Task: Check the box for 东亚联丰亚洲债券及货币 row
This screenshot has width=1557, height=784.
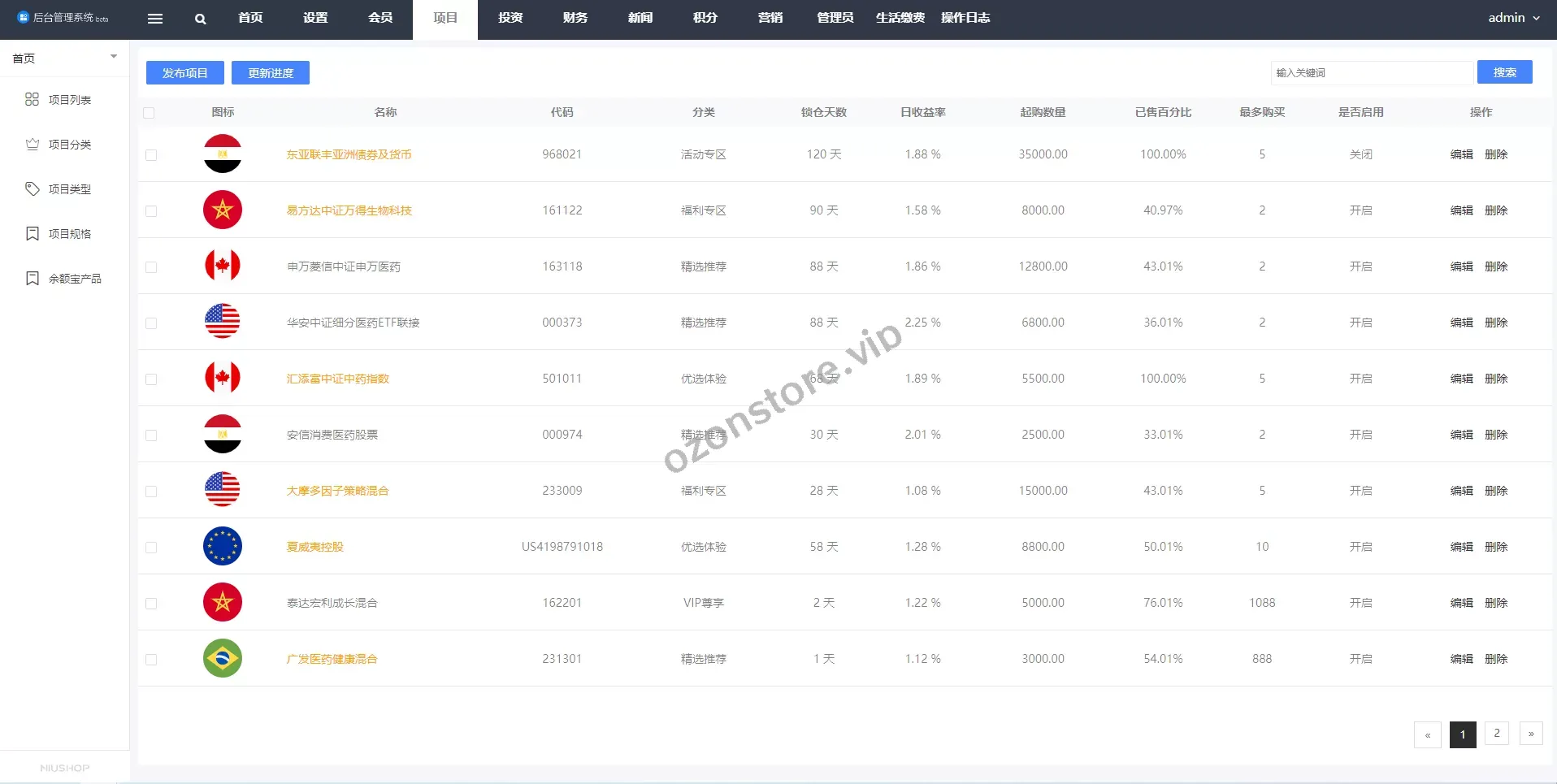Action: [151, 155]
